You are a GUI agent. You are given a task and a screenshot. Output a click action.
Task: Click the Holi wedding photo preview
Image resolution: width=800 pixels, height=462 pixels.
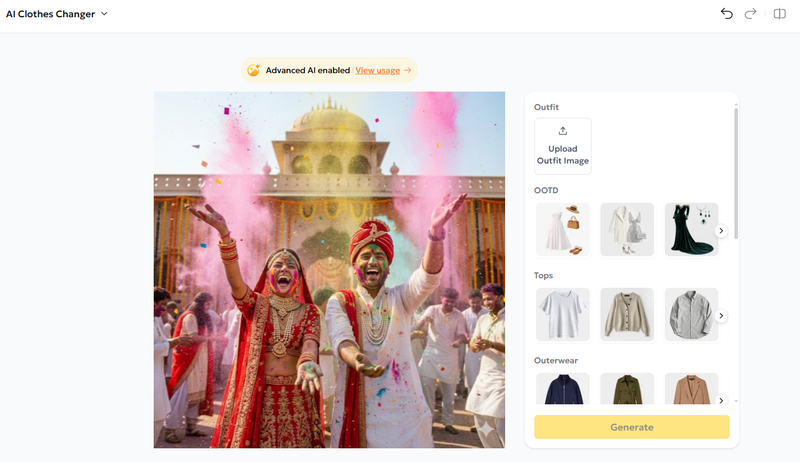click(x=329, y=270)
